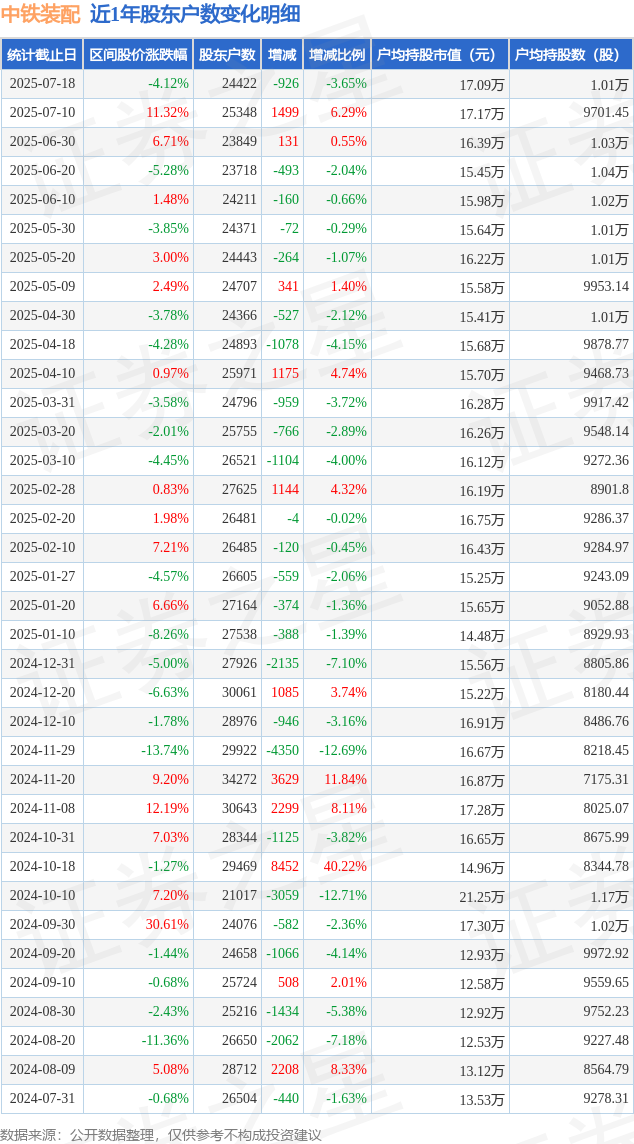Click the 户均持股市值（元） column header
The width and height of the screenshot is (634, 1144).
(x=440, y=55)
